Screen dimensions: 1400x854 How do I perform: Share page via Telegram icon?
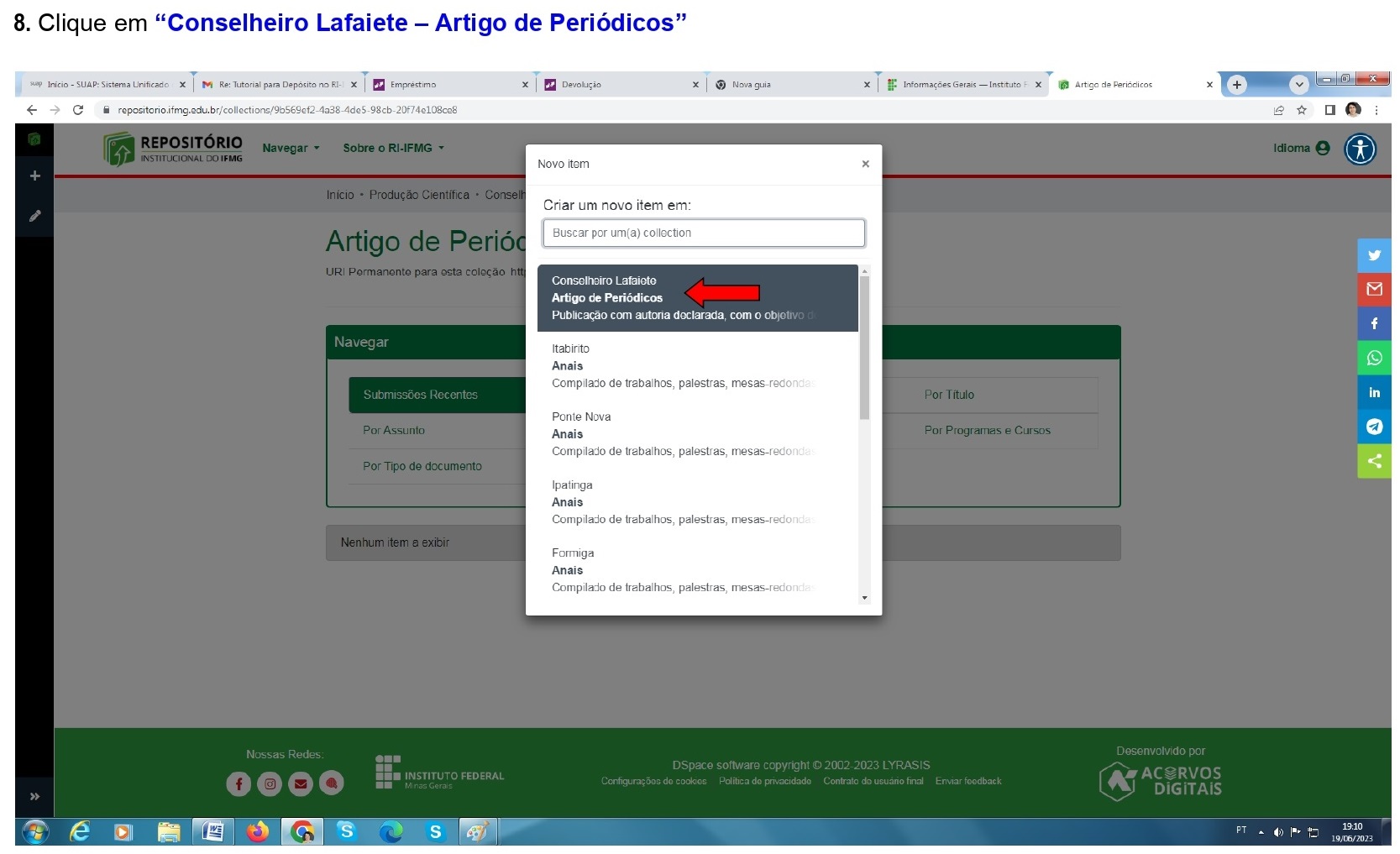[x=1374, y=427]
